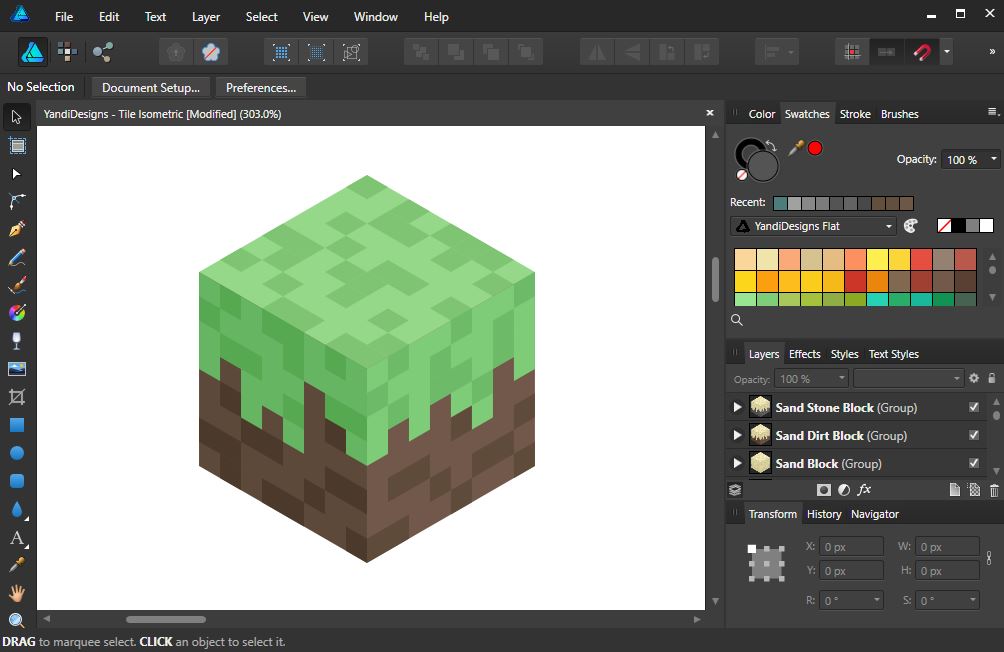Screen dimensions: 1004x652
Task: Delete layer with the trash icon
Action: 994,490
